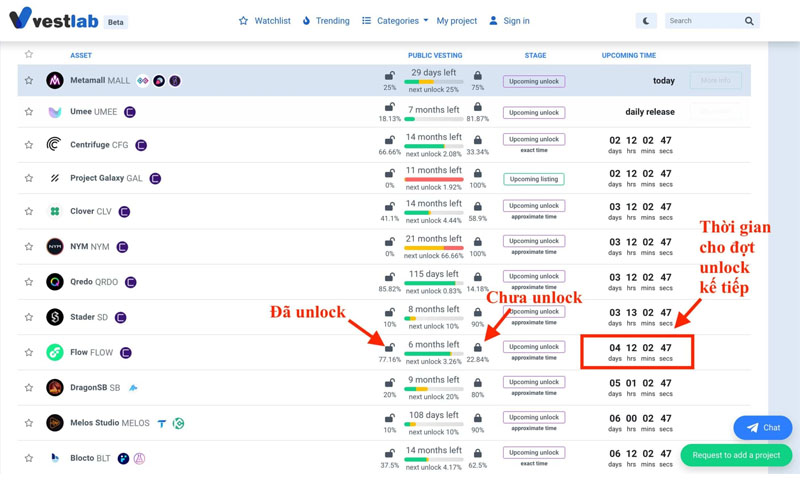Click the DragonSB countdown timer
Image resolution: width=800 pixels, height=480 pixels.
(640, 387)
